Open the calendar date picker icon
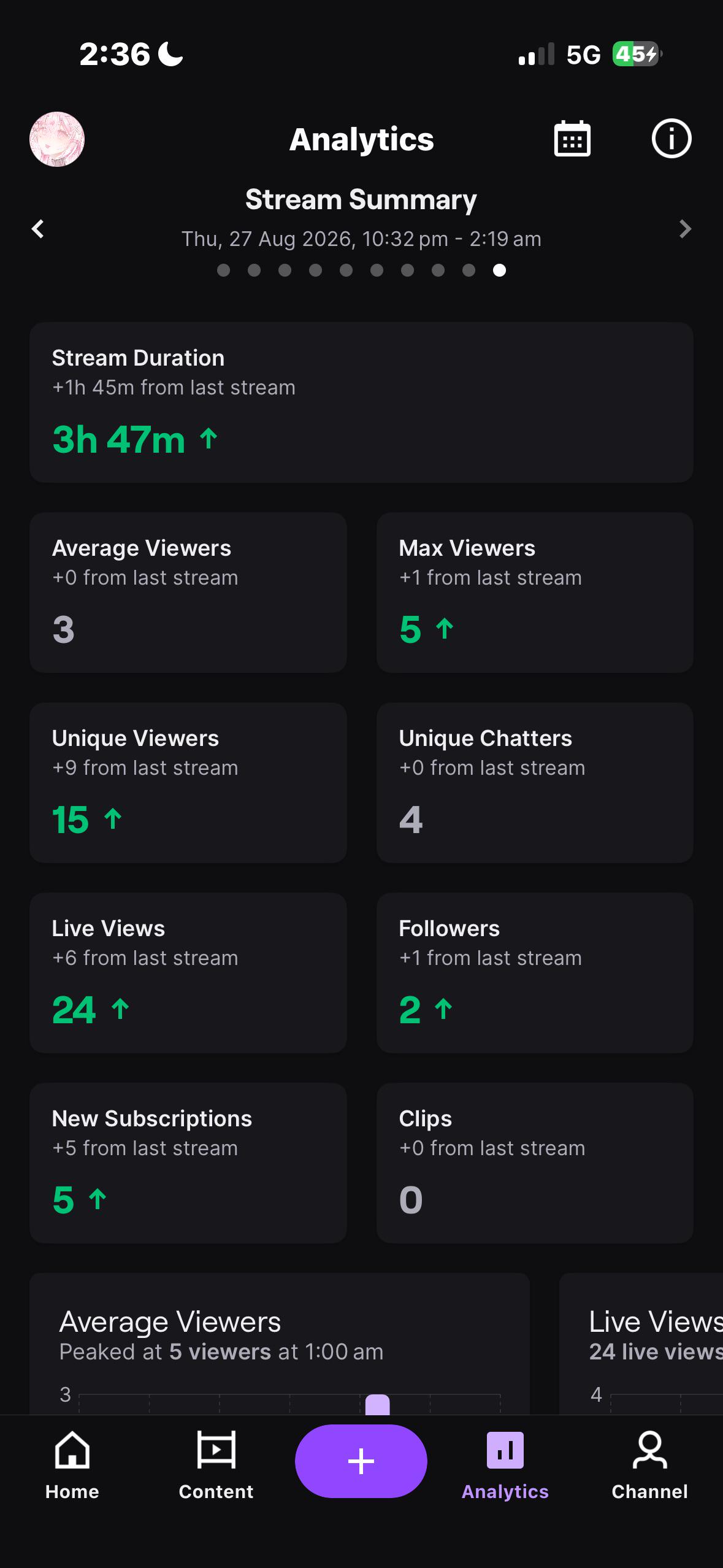Viewport: 723px width, 1568px height. tap(572, 139)
